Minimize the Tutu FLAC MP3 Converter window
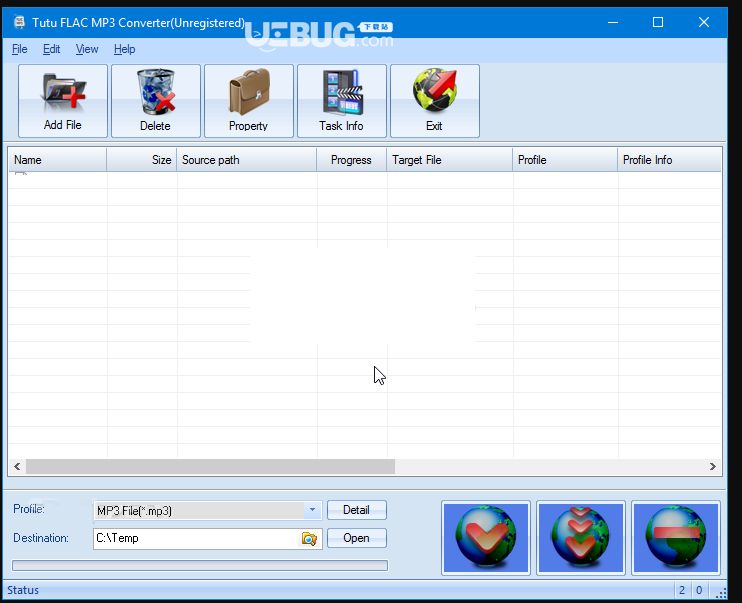The height and width of the screenshot is (603, 742). [613, 22]
